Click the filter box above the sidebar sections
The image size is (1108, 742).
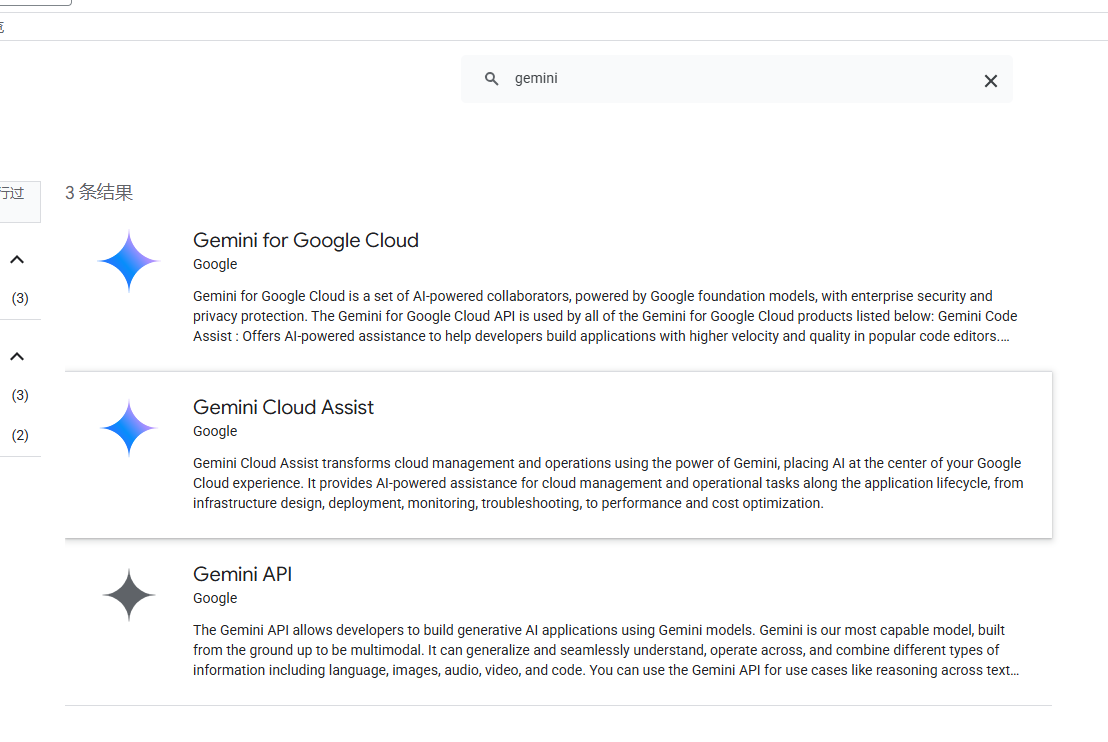click(18, 201)
